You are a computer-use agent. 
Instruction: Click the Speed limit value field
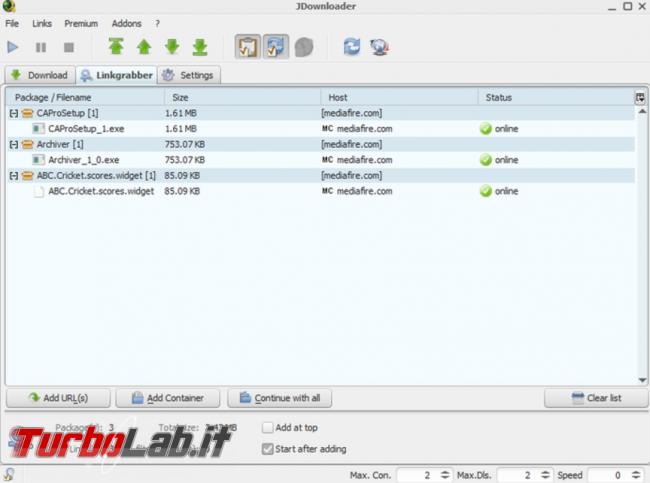[x=609, y=475]
